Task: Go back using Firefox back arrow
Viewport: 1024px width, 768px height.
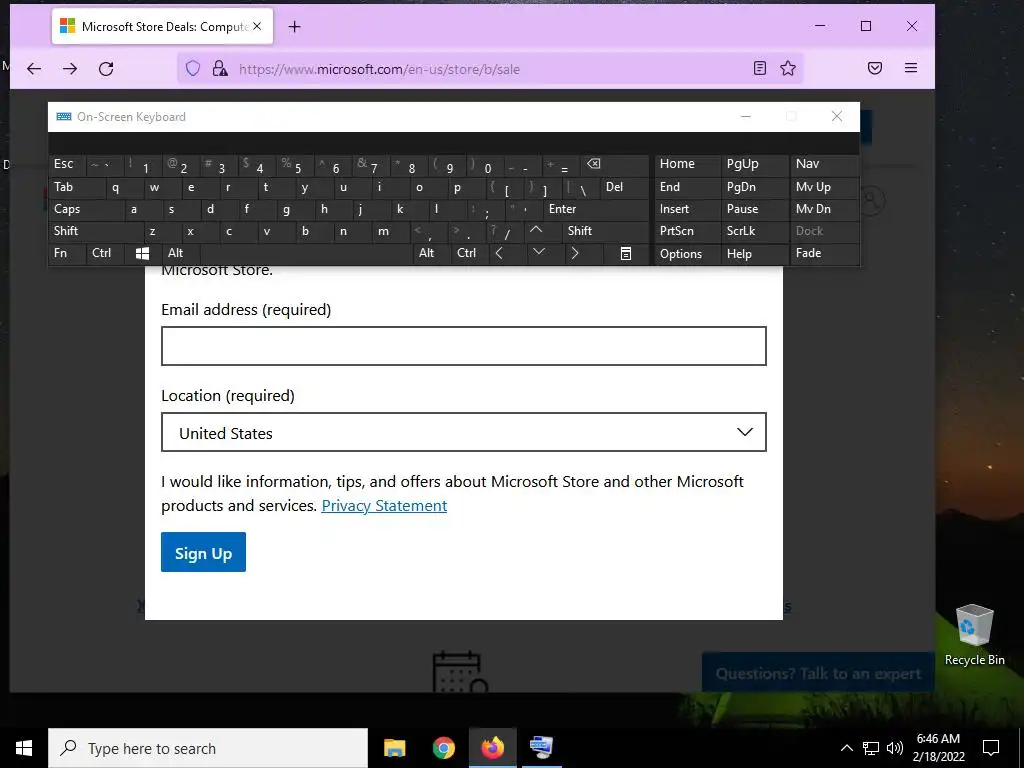Action: click(34, 69)
